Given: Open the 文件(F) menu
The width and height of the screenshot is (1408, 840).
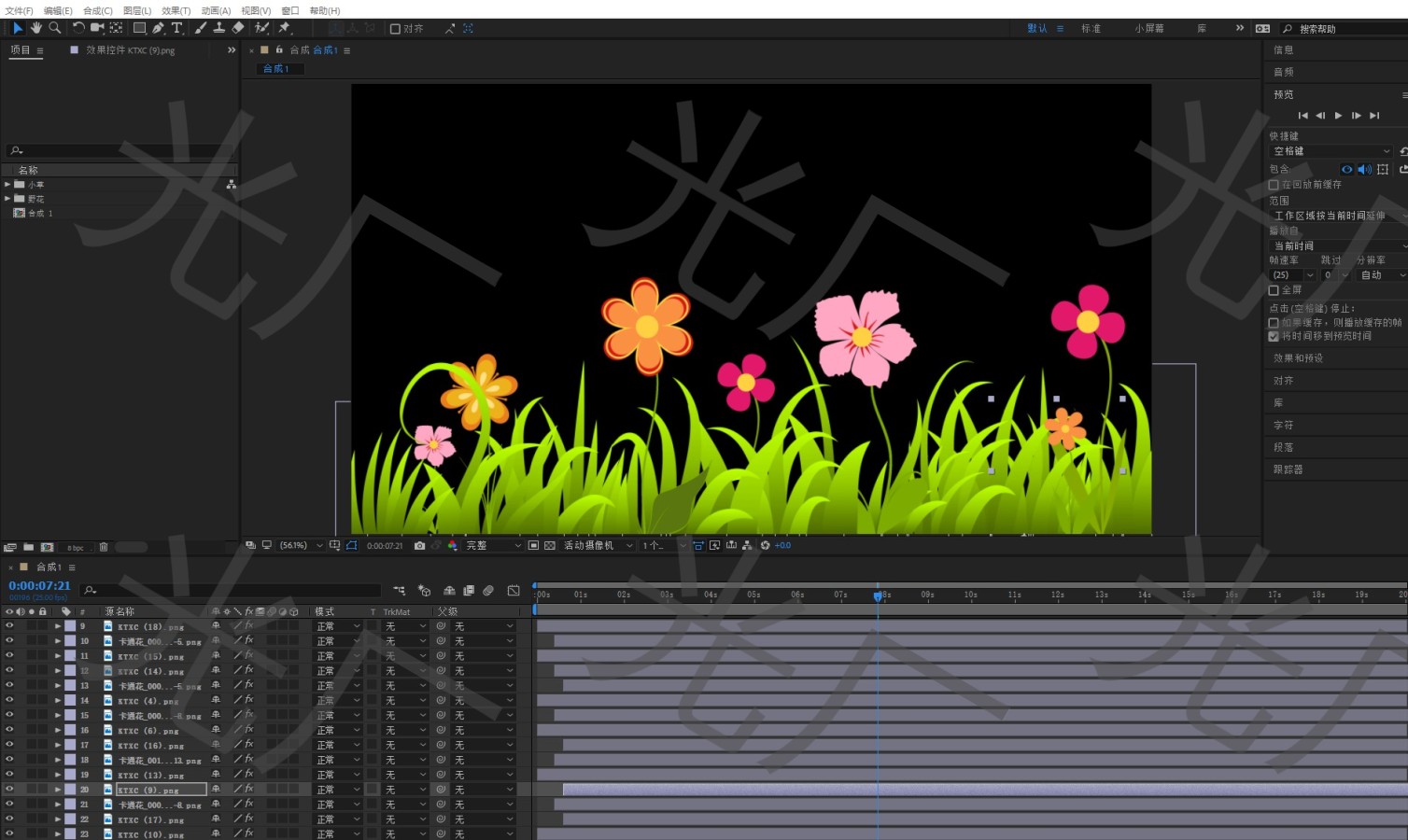Looking at the screenshot, I should pos(19,10).
